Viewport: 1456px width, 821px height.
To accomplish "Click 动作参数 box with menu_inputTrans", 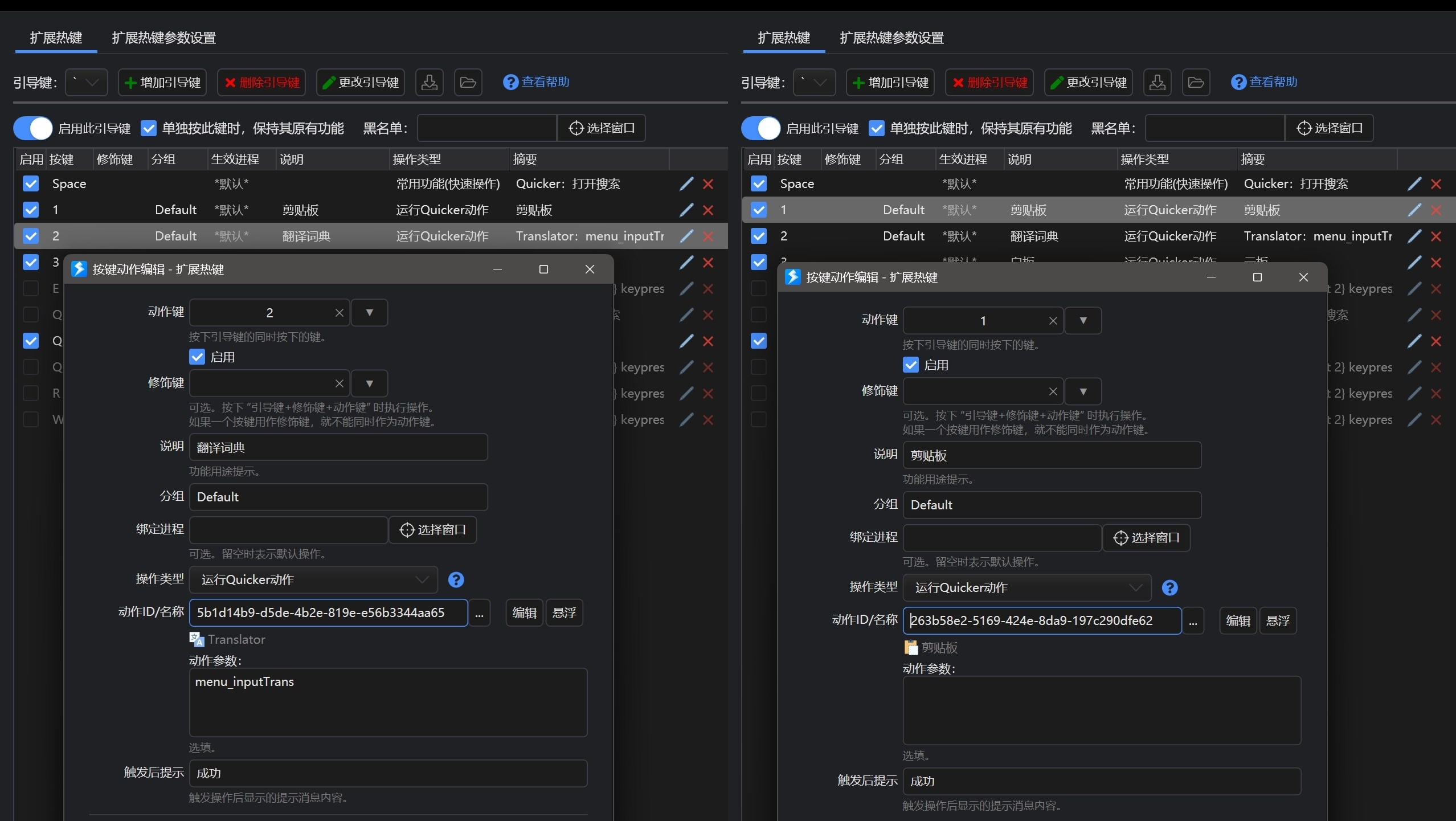I will coord(388,702).
